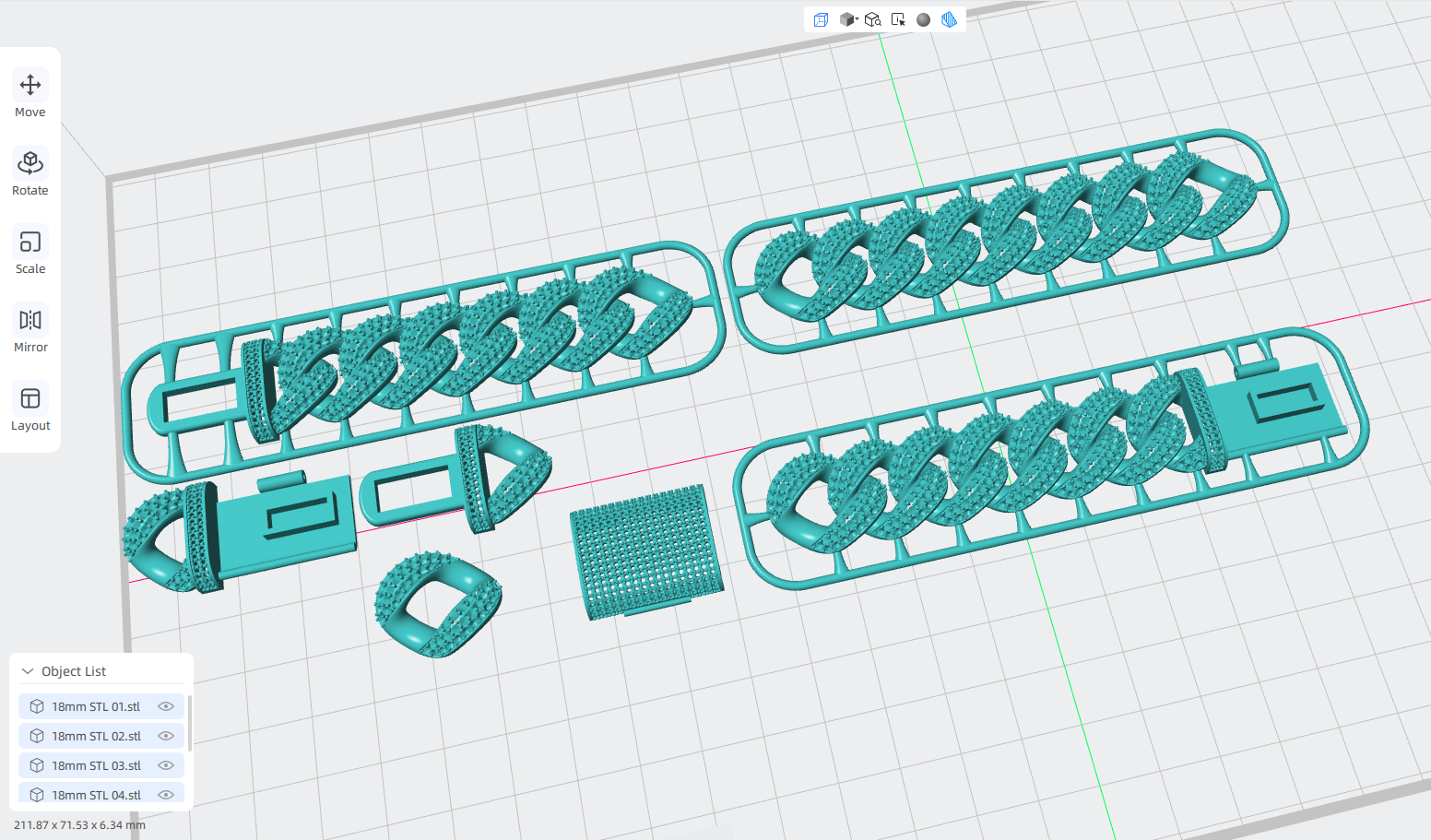The width and height of the screenshot is (1431, 840).
Task: Select the mesh grid model on the plate
Action: pos(645,551)
